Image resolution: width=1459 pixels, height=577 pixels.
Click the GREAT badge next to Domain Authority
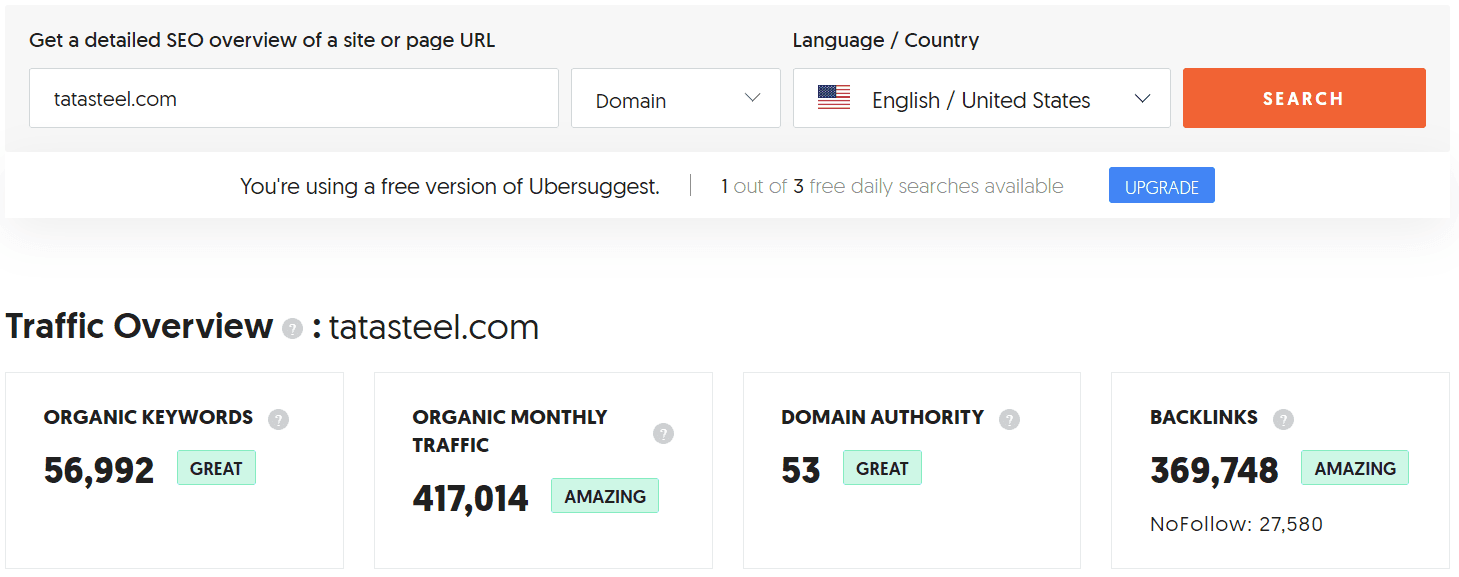tap(881, 468)
